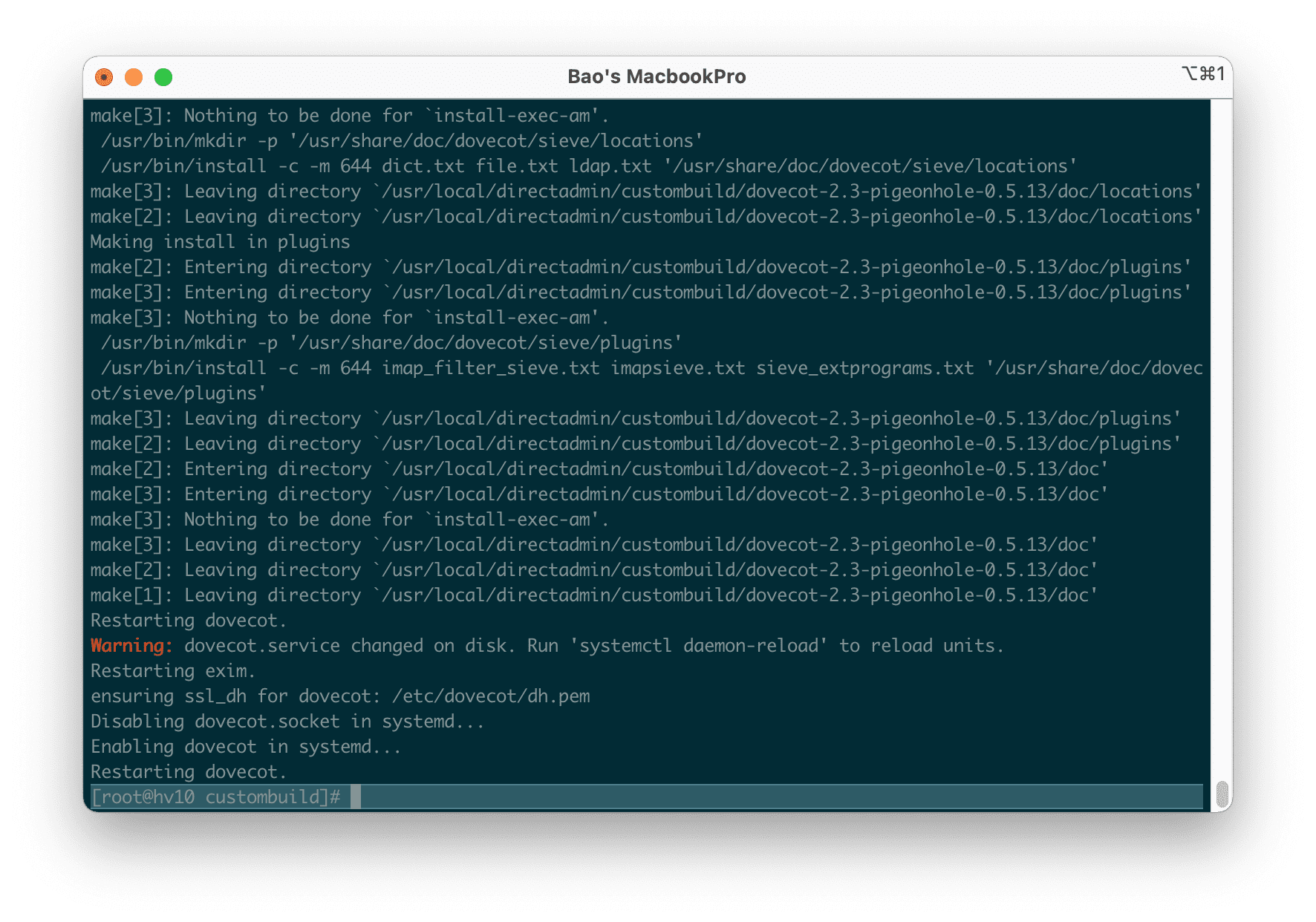Viewport: 1316px width, 922px height.
Task: Click mkdir line for sieve/locations
Action: click(402, 141)
